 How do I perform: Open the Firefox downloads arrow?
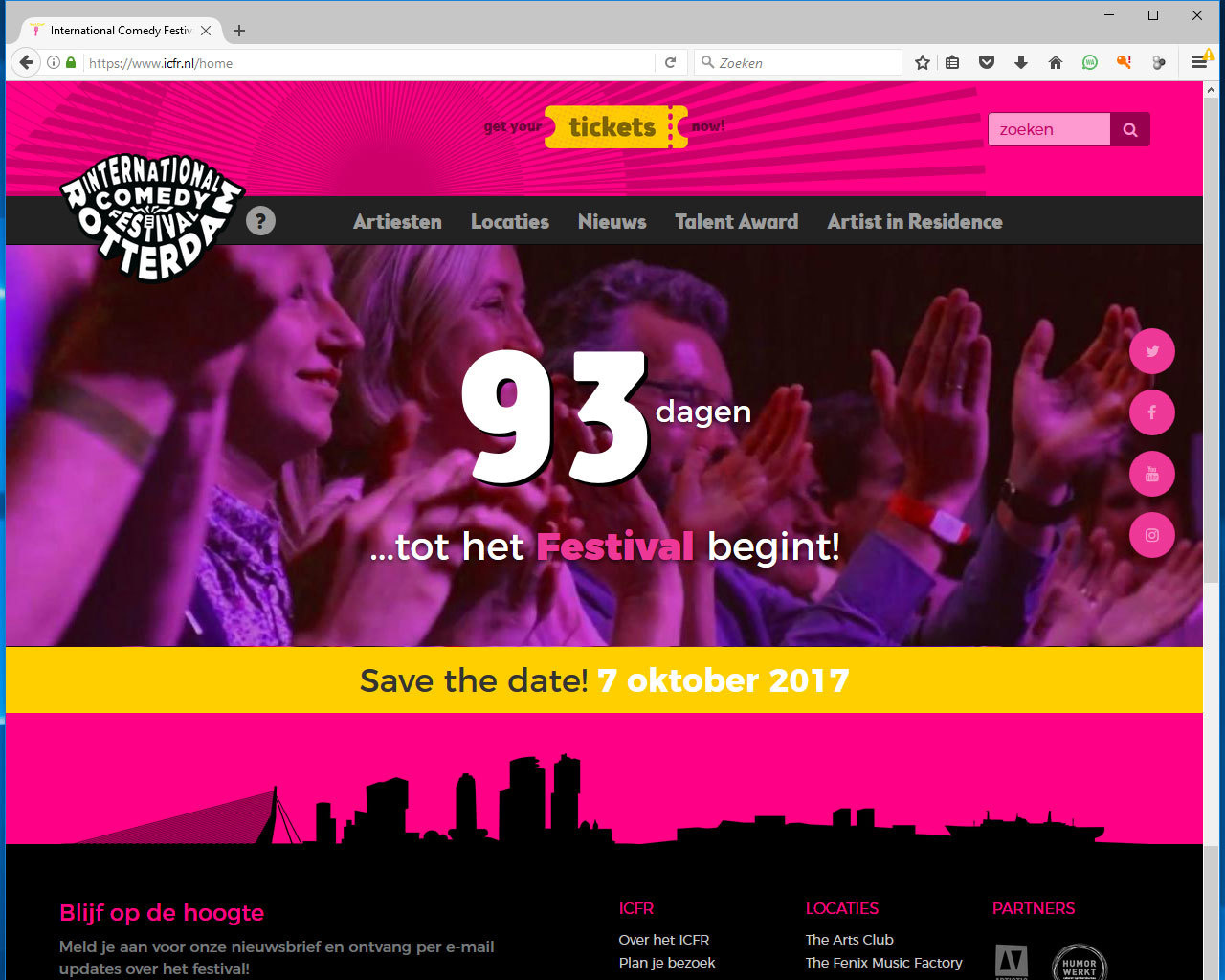1021,62
